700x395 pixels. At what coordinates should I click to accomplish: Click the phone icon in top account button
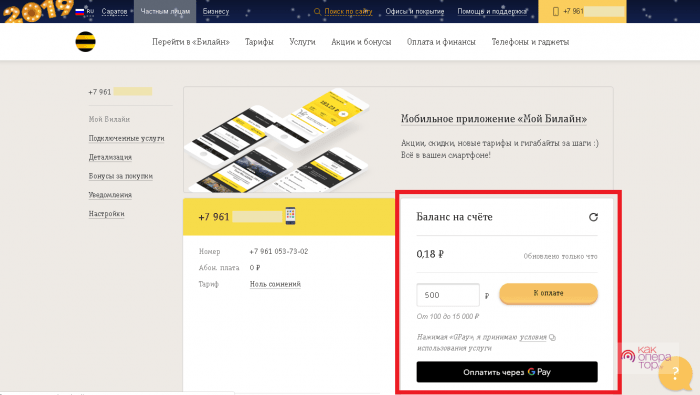pyautogui.click(x=556, y=12)
